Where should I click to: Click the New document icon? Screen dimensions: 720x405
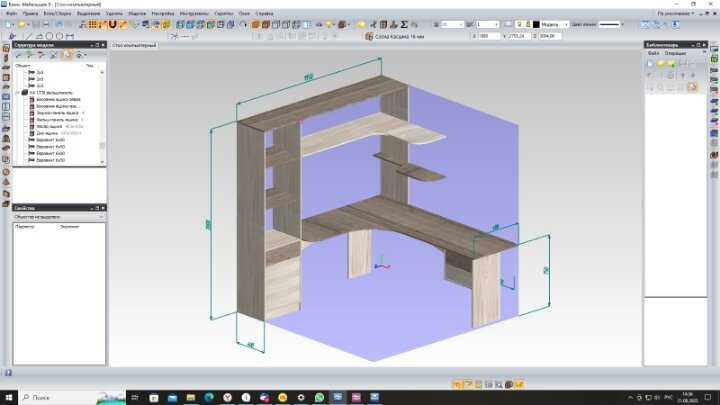point(9,24)
